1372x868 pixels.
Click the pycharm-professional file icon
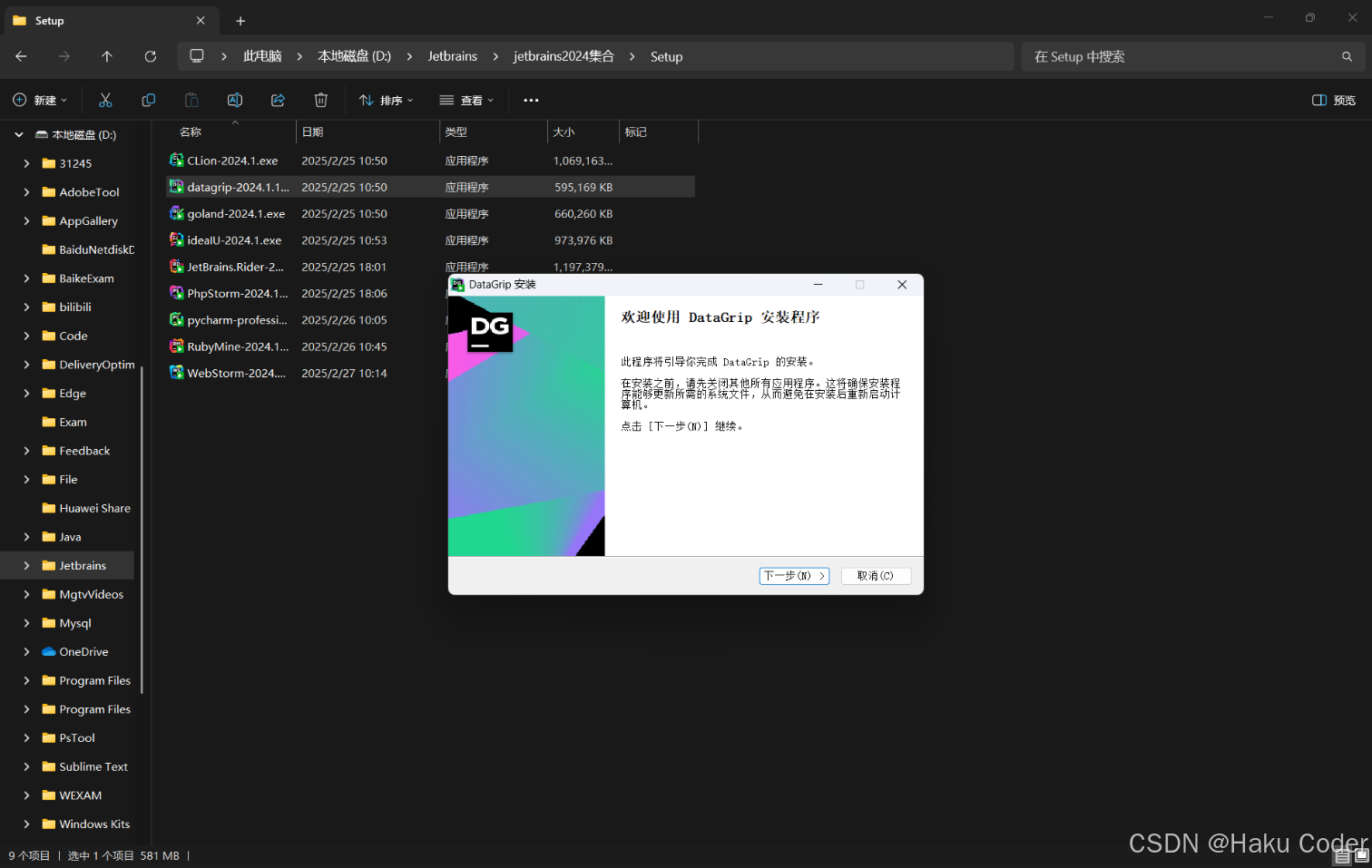point(177,320)
